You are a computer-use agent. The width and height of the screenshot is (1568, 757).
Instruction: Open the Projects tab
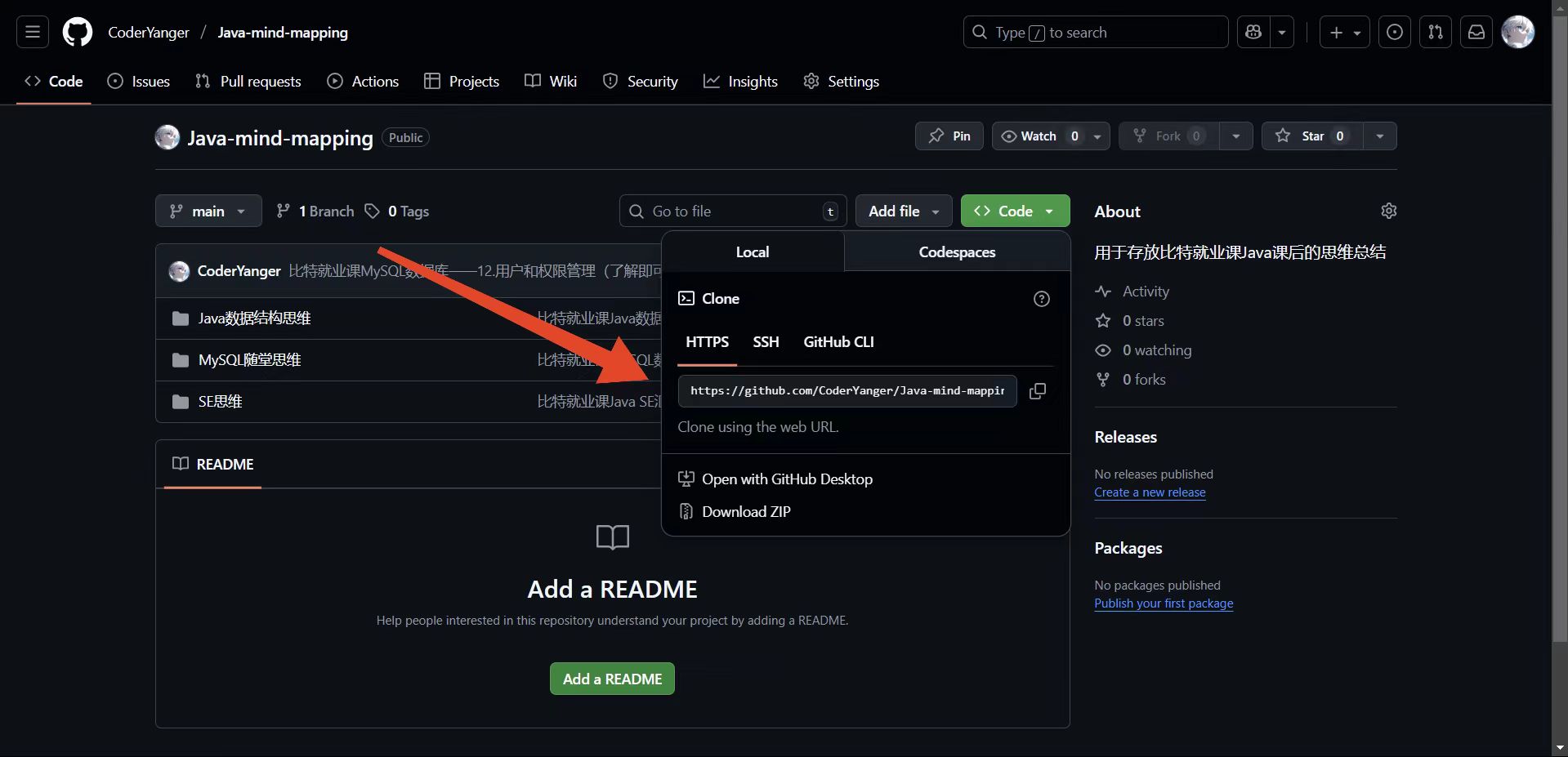coord(462,81)
